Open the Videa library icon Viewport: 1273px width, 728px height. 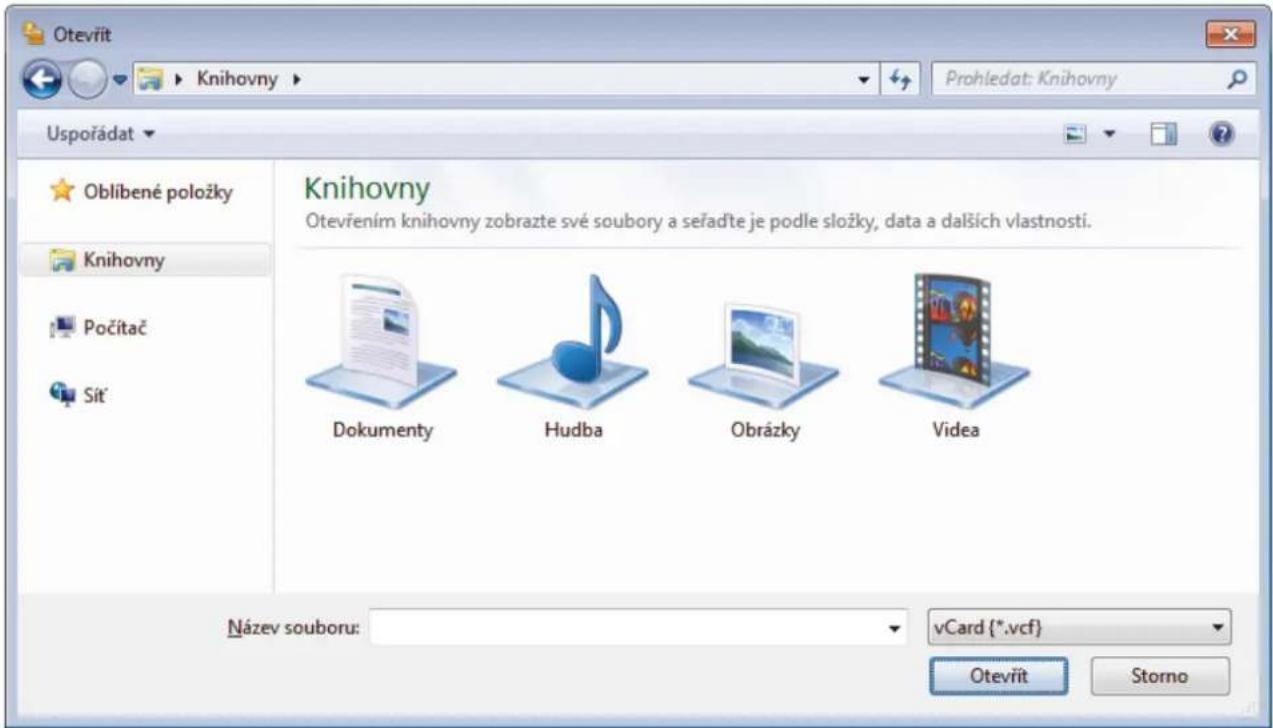coord(954,340)
